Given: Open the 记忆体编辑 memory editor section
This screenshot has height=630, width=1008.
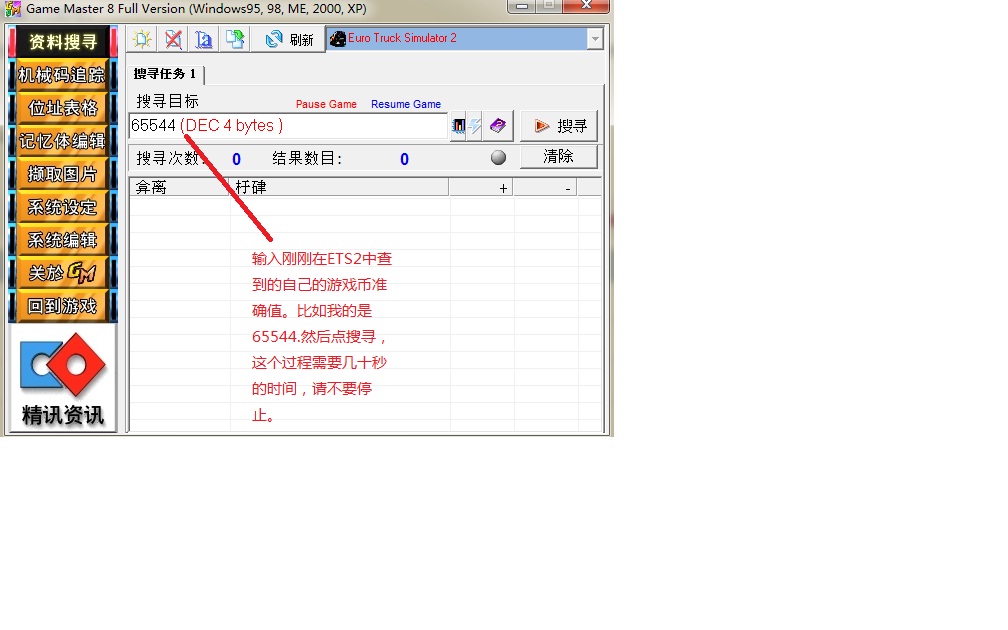Looking at the screenshot, I should click(x=62, y=141).
